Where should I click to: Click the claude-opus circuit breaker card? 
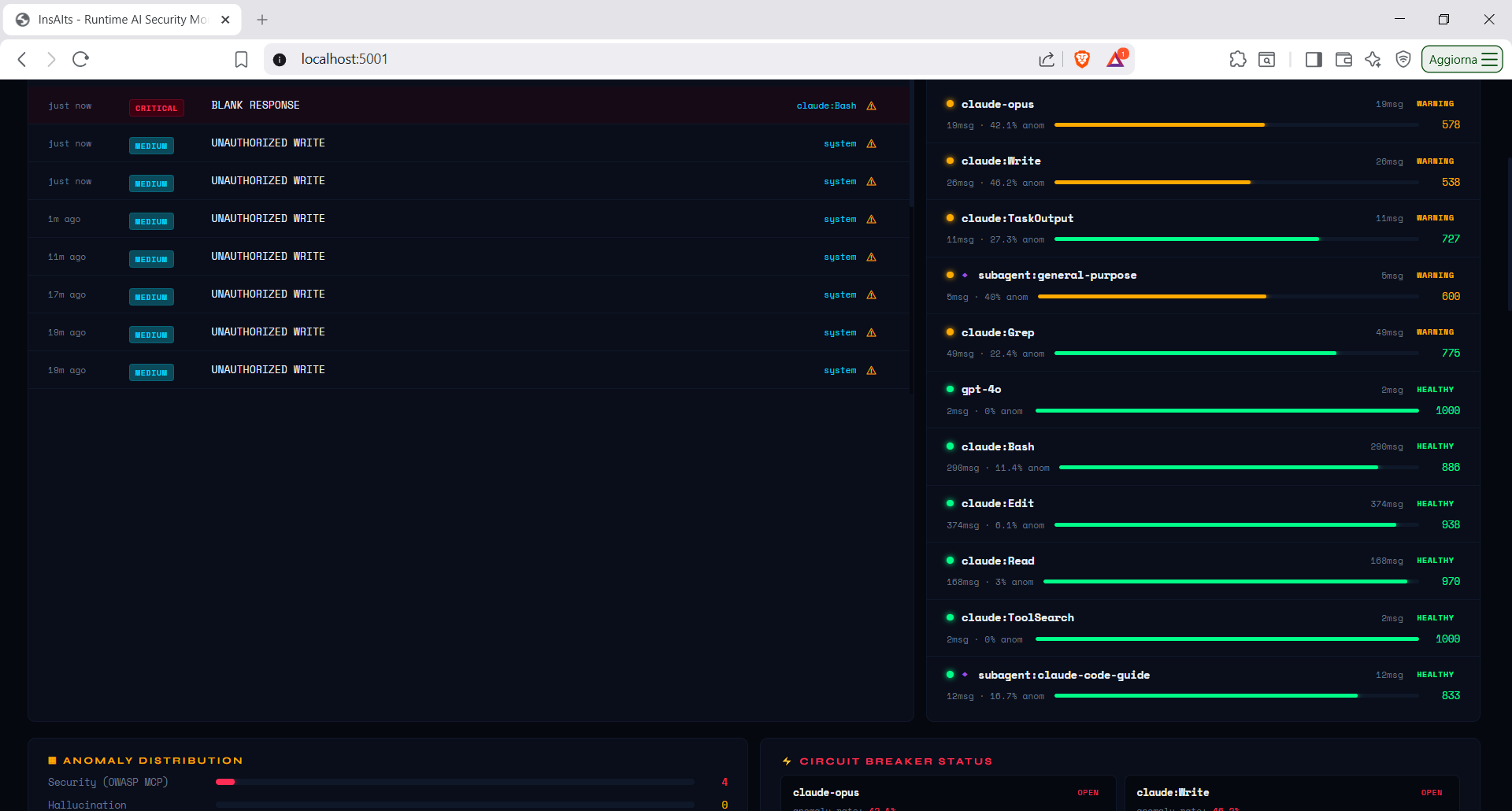tap(947, 794)
